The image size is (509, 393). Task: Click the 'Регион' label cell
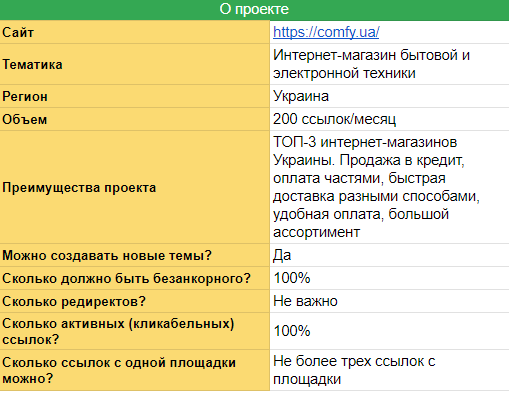click(x=135, y=96)
